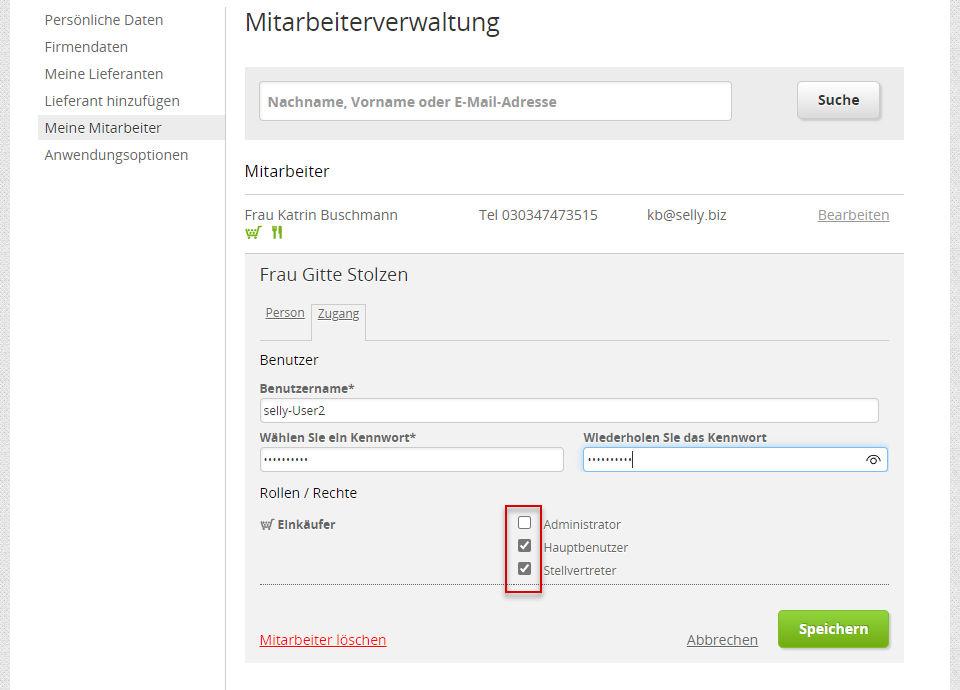The width and height of the screenshot is (960, 690).
Task: Open Persönliche Daten in the sidebar
Action: (x=104, y=20)
